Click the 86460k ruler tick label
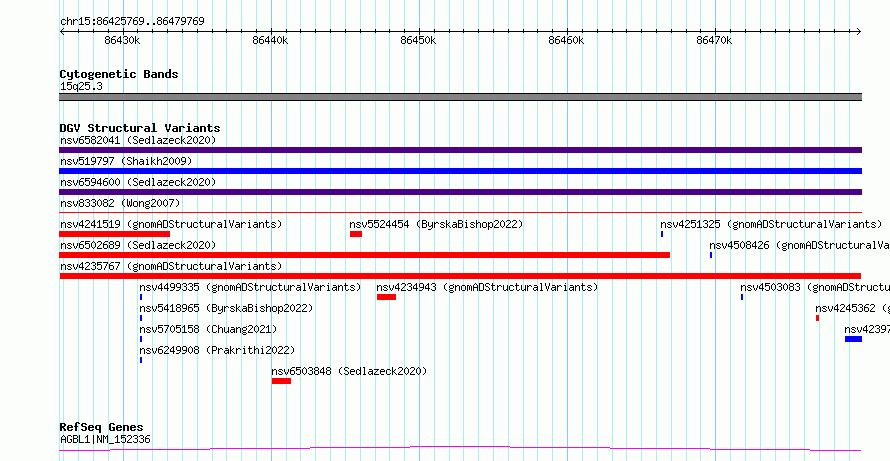The height and width of the screenshot is (461, 890). 566,41
